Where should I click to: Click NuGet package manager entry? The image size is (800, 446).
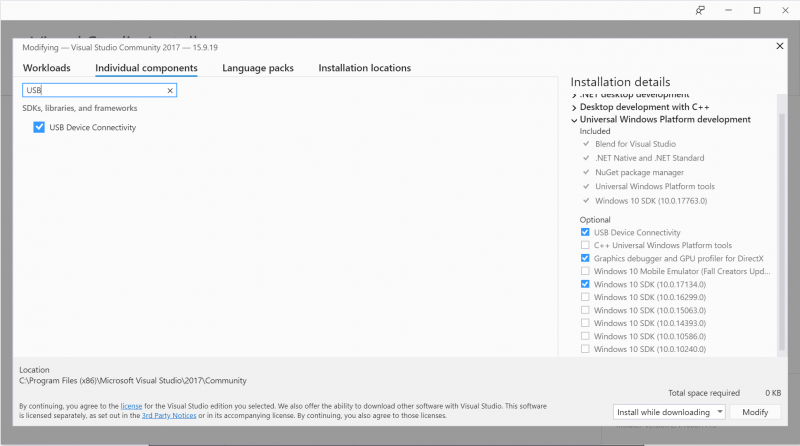(639, 172)
